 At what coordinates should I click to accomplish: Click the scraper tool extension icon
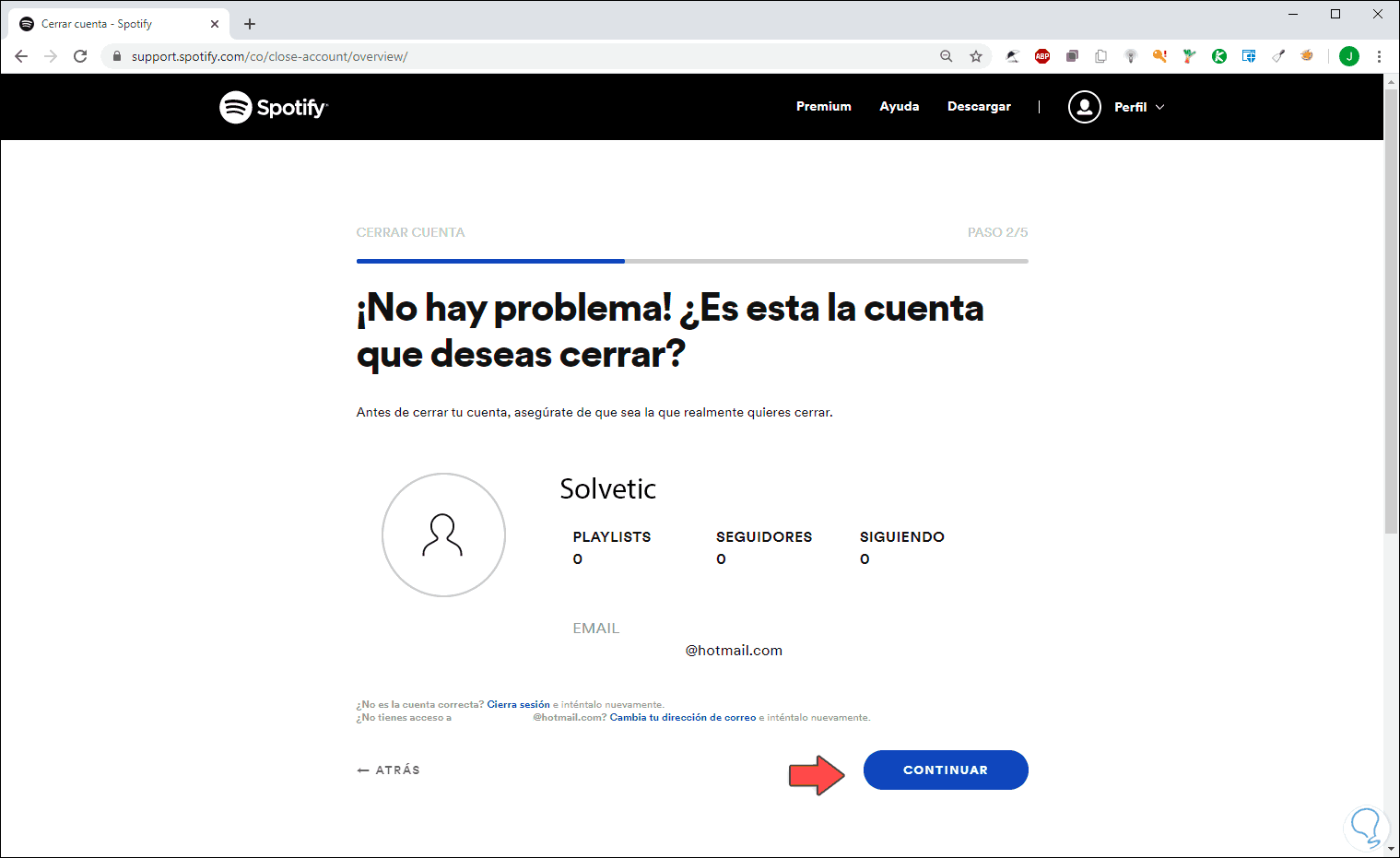tap(1278, 56)
